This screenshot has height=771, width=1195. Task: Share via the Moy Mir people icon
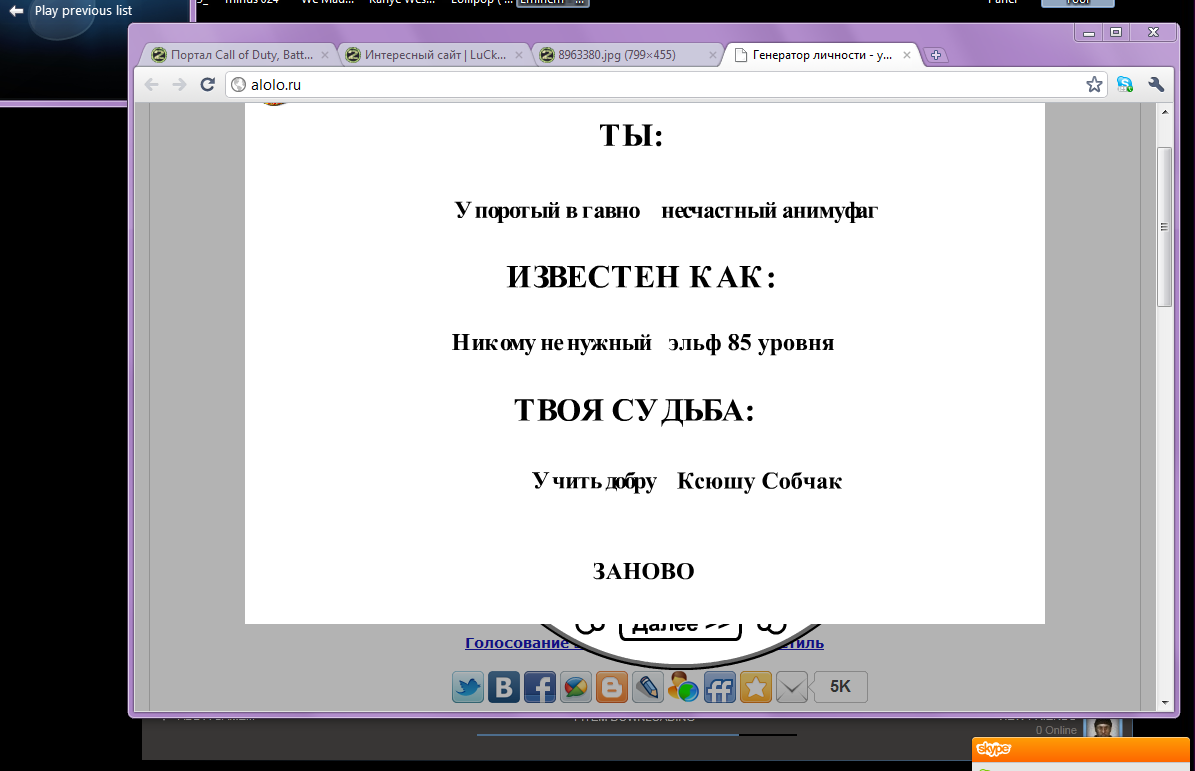click(x=684, y=687)
